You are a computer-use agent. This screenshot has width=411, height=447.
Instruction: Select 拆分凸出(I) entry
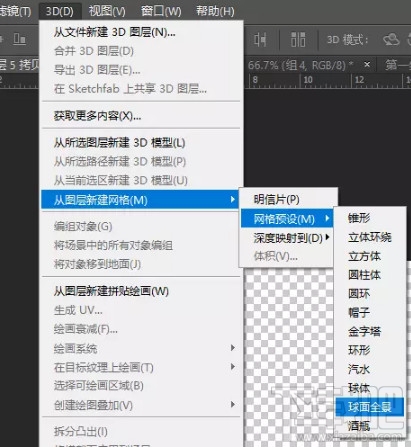point(141,432)
